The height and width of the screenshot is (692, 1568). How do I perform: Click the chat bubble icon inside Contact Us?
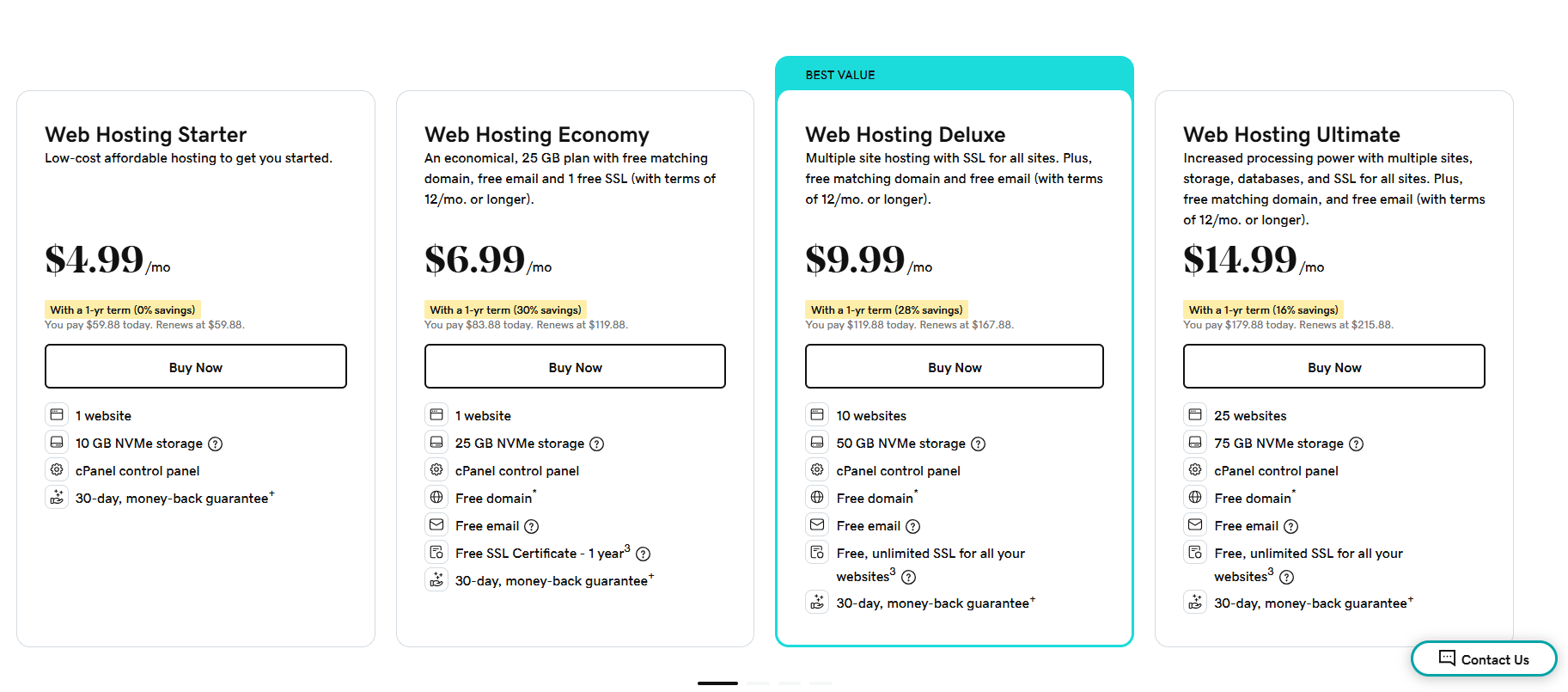tap(1447, 658)
